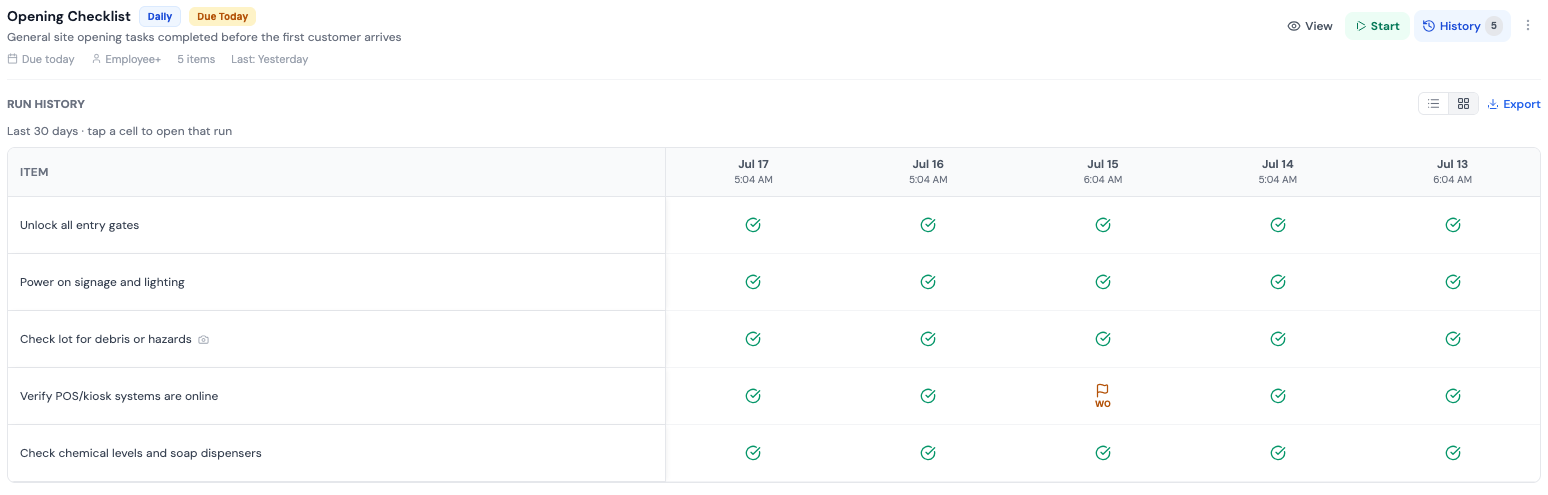
Task: Open the View option with eye icon
Action: point(1310,26)
